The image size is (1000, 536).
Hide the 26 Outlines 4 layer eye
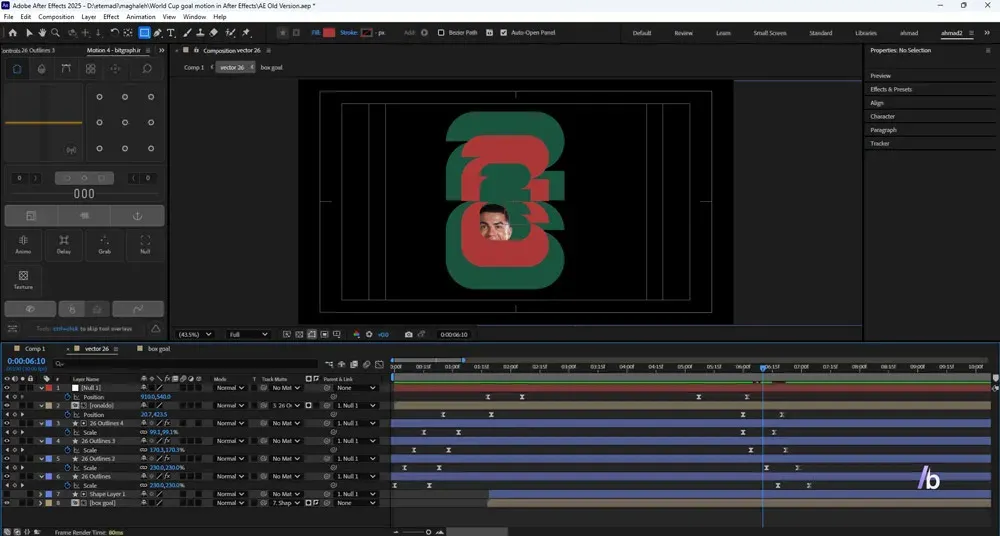(7, 423)
